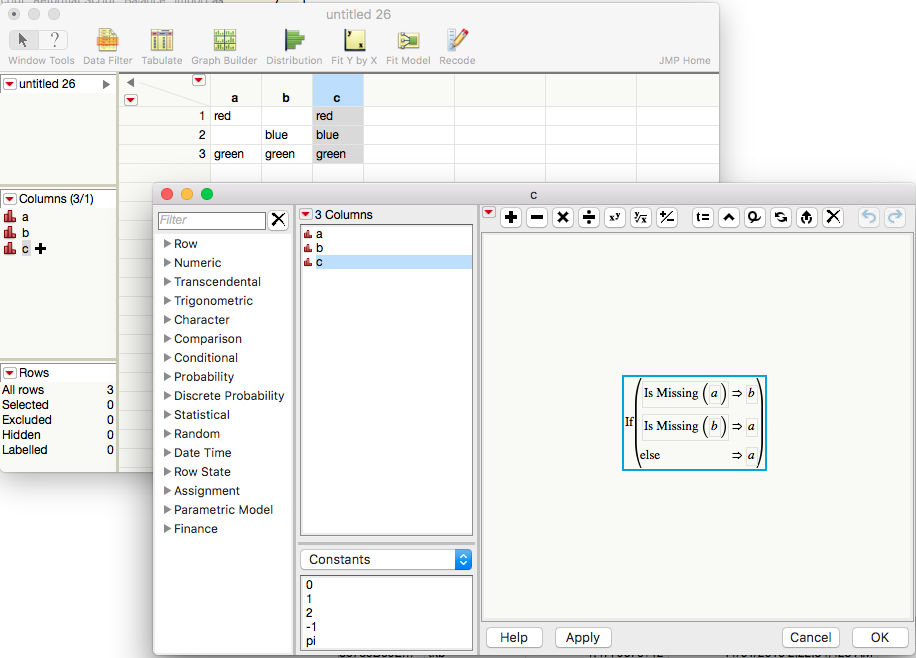Click the raise-to-power operator icon
The image size is (916, 658).
click(614, 217)
